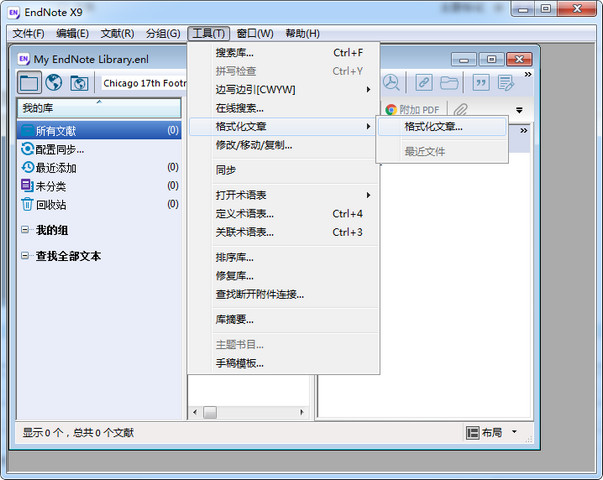Open the 编辑(E) menu
Image resolution: width=603 pixels, height=480 pixels.
pyautogui.click(x=72, y=33)
